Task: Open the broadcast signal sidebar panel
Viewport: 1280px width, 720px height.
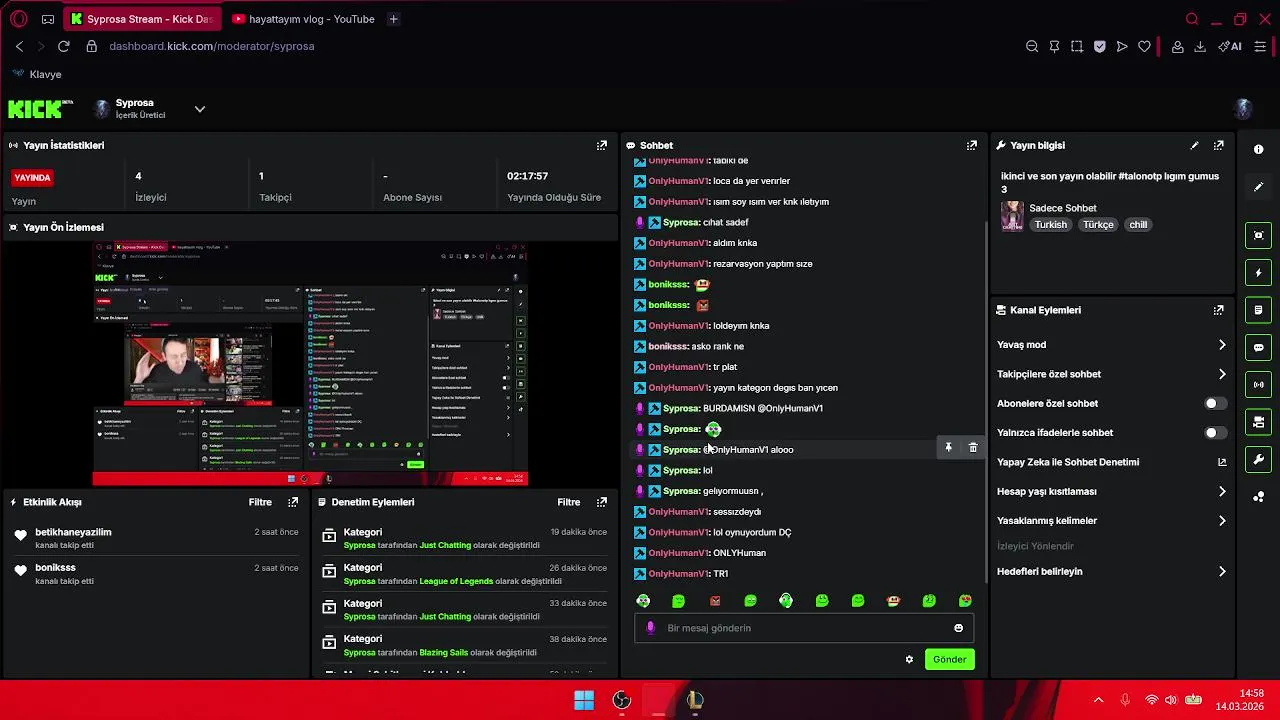Action: click(x=1258, y=385)
